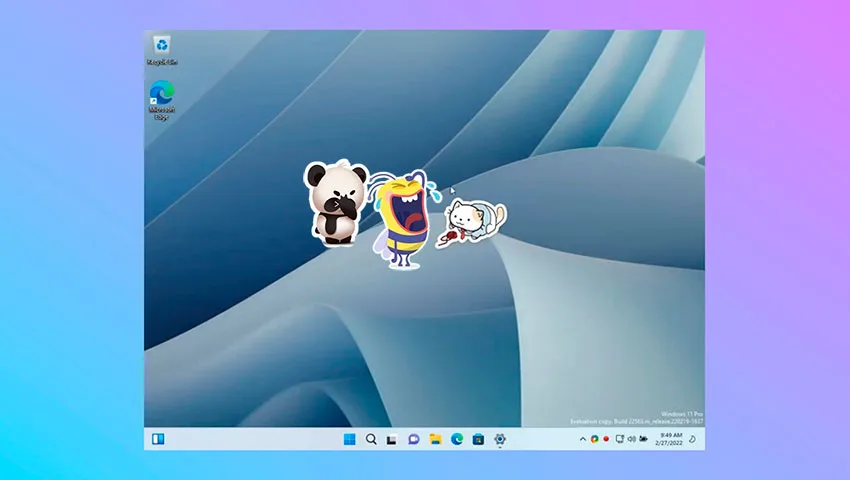Image resolution: width=850 pixels, height=480 pixels.
Task: Click the colorful round tray icon
Action: tap(595, 439)
